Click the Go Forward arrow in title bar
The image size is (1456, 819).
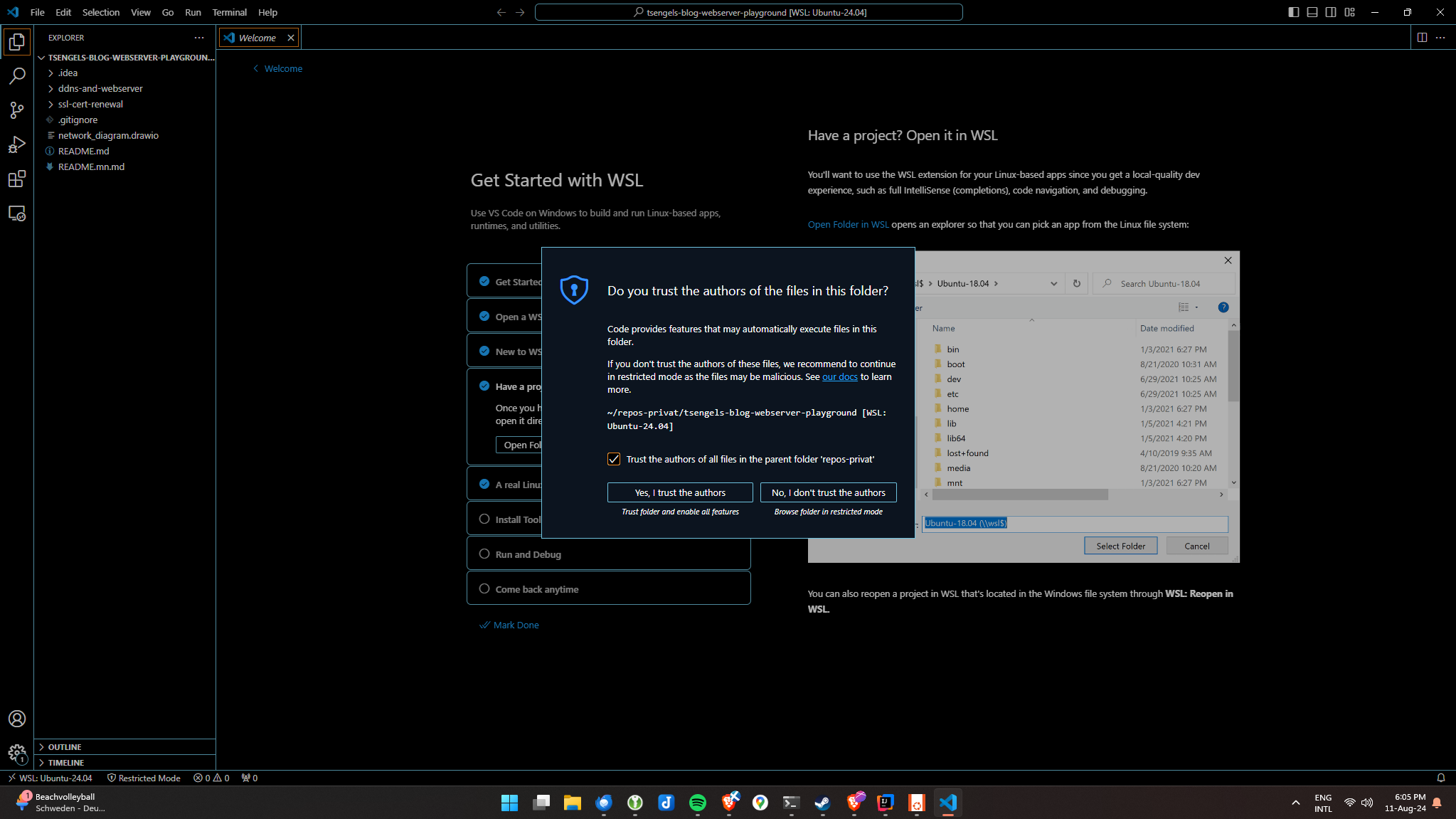pos(520,12)
